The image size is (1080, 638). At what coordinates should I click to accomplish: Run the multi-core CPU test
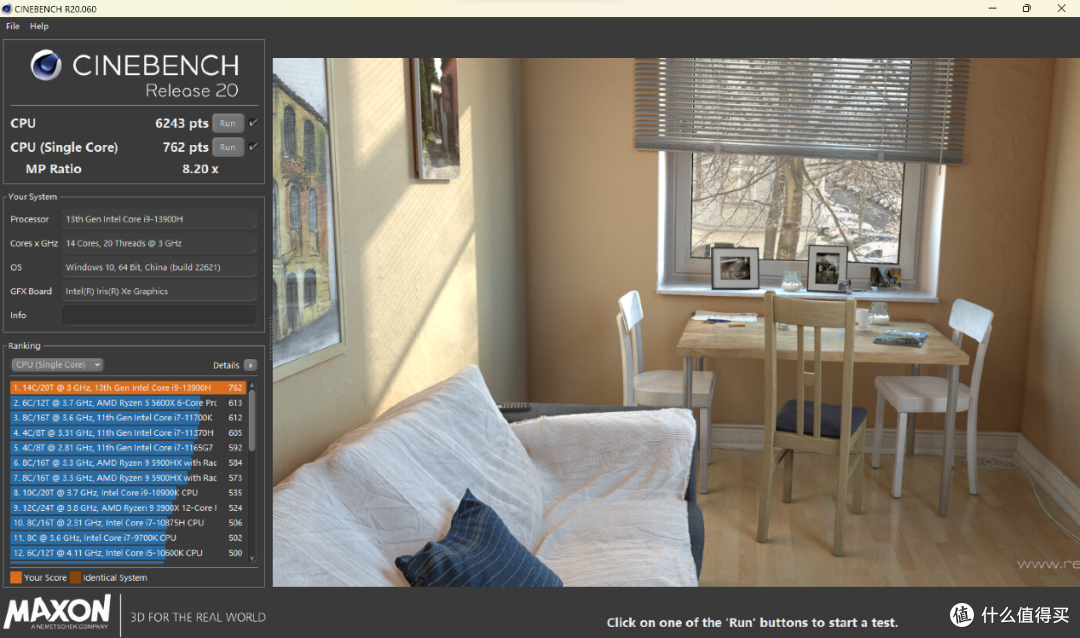pyautogui.click(x=227, y=123)
